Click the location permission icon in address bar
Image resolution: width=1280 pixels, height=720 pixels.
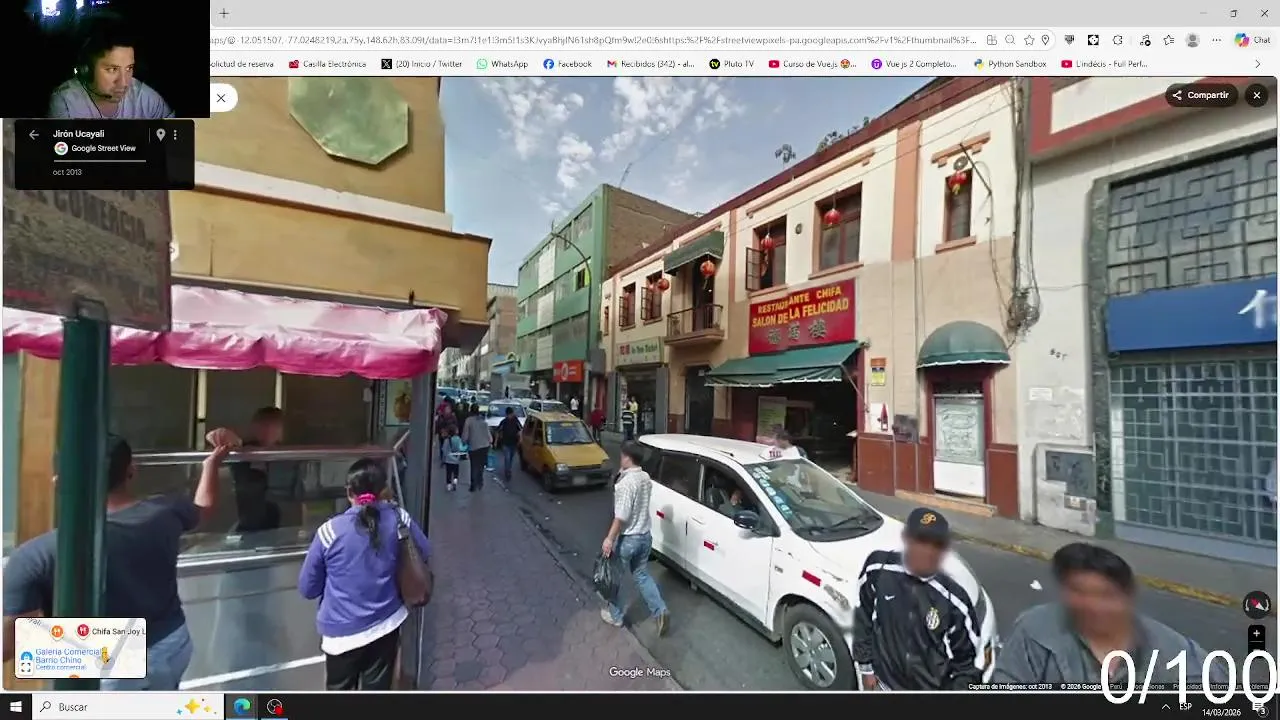[1045, 40]
